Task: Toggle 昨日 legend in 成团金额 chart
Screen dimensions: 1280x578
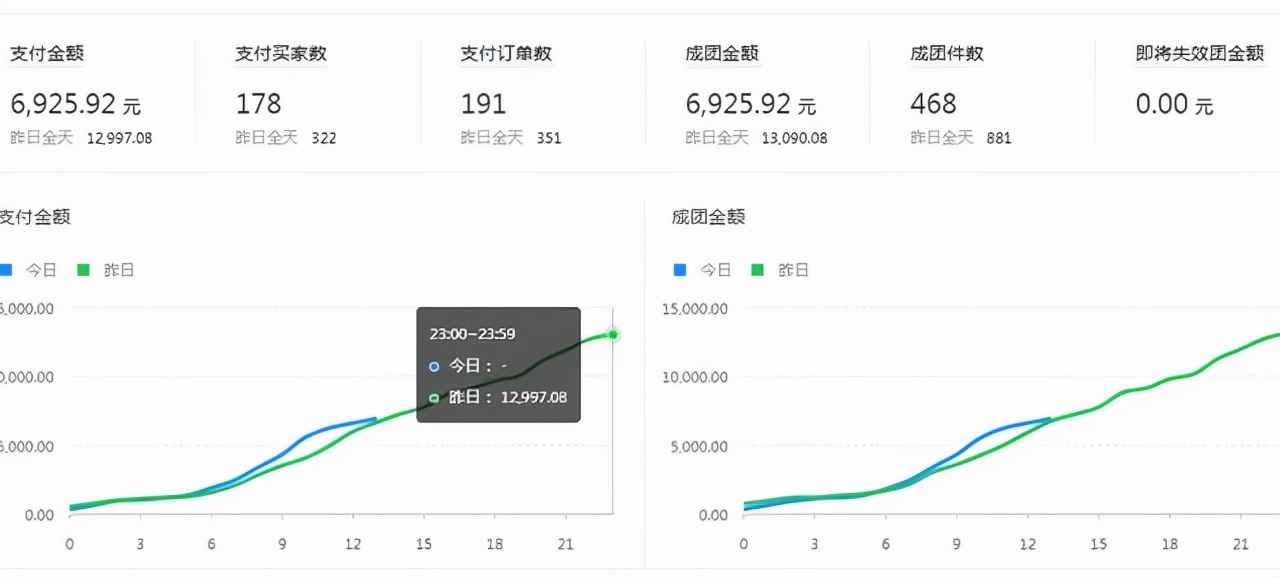Action: (780, 270)
